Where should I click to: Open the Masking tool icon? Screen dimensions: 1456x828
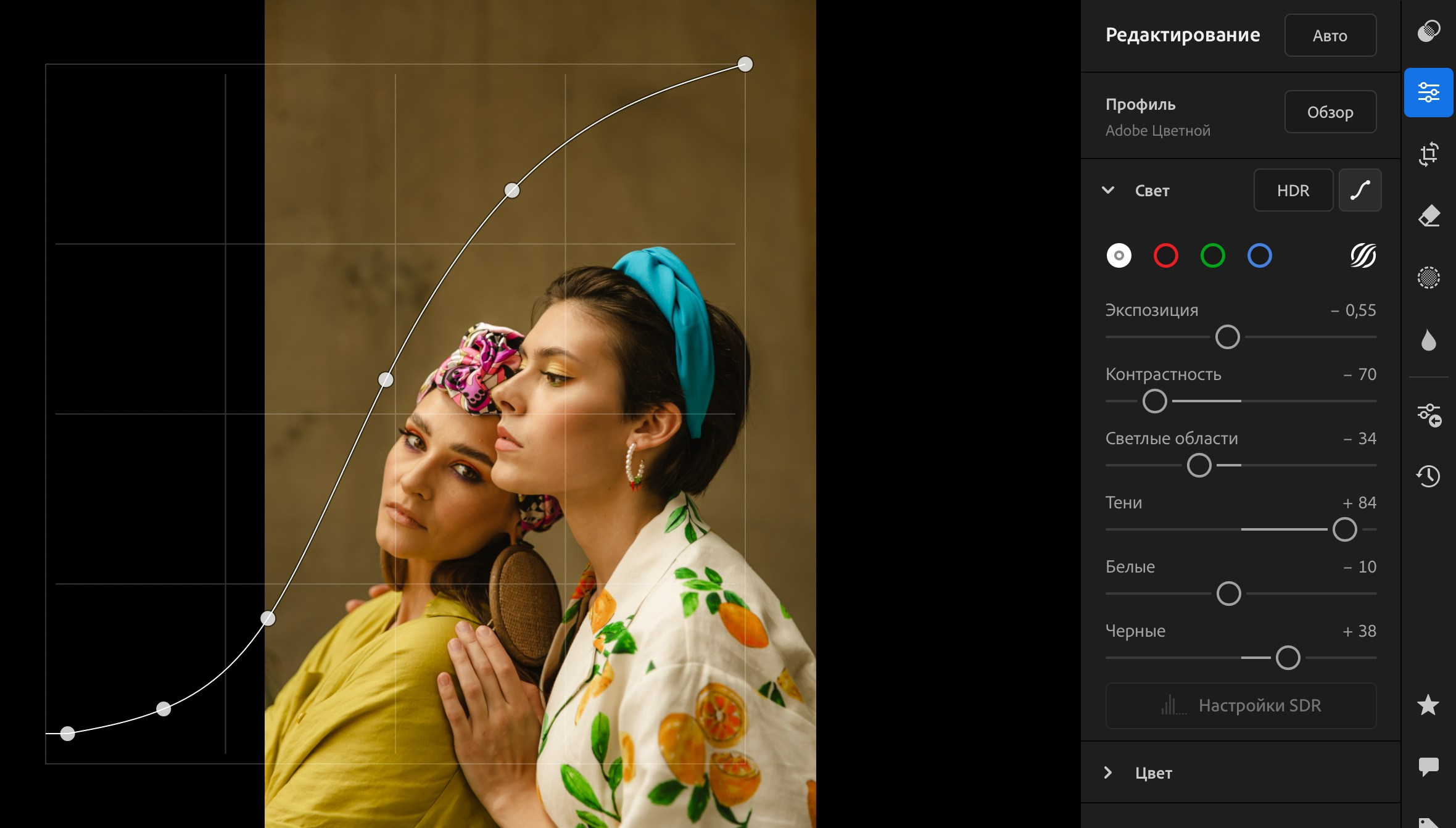point(1428,278)
